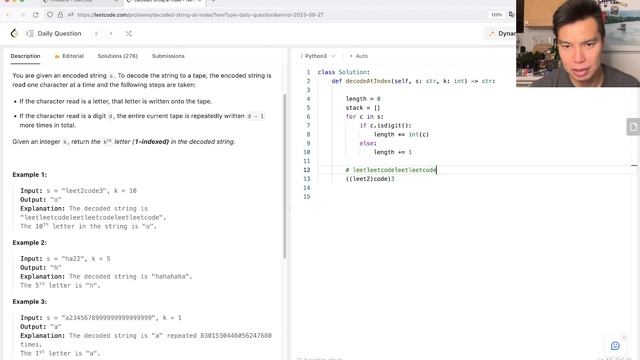
Task: Open the Python3 language dropdown
Action: pyautogui.click(x=318, y=56)
